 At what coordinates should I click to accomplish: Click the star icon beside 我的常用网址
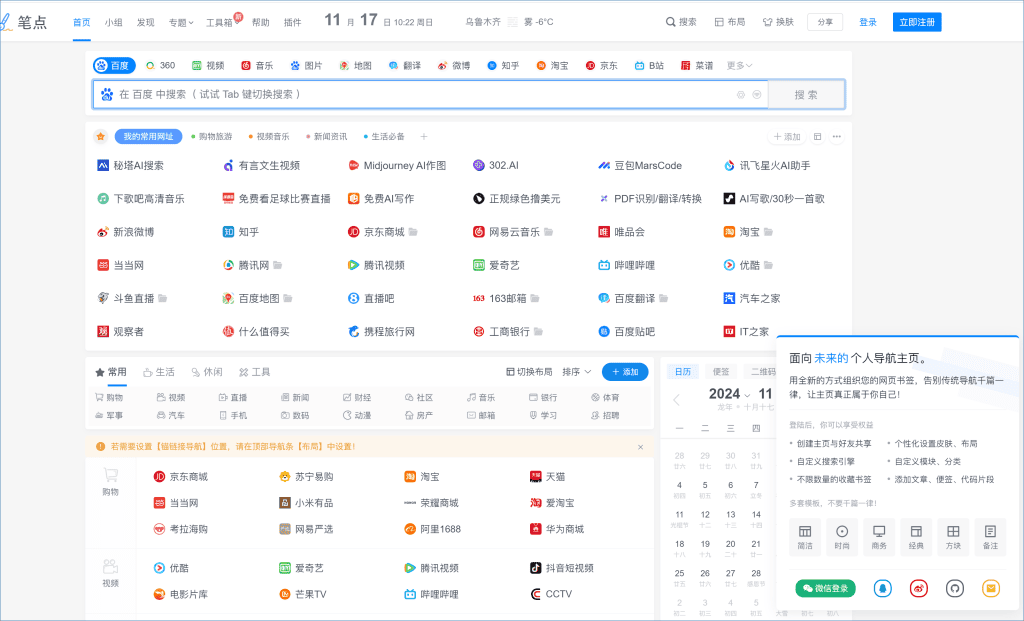101,136
